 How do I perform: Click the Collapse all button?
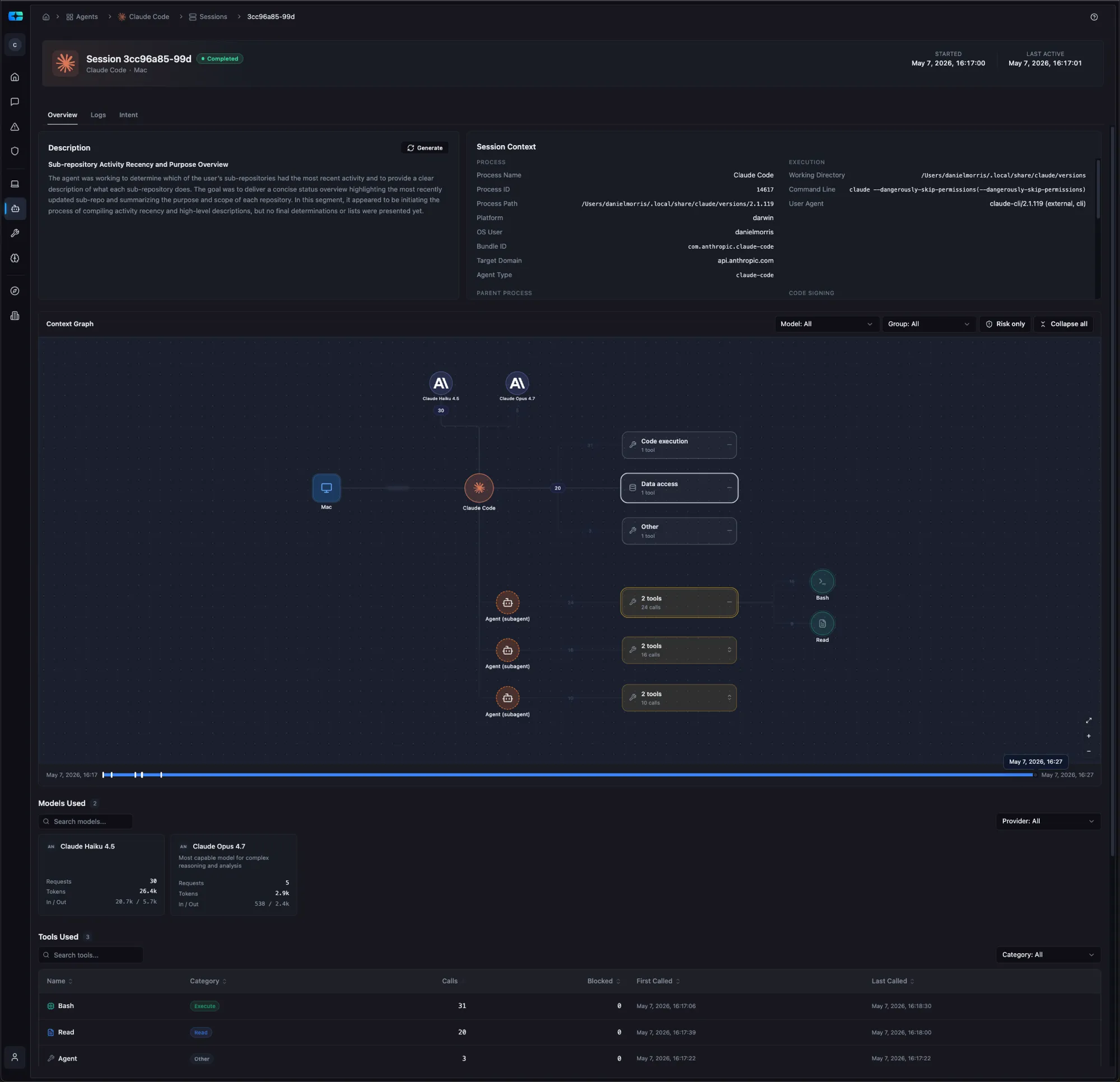(1063, 324)
